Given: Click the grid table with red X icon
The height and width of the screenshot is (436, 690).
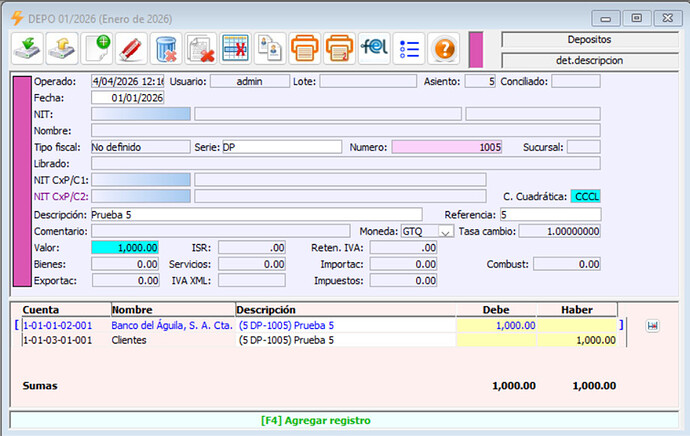Looking at the screenshot, I should 235,48.
